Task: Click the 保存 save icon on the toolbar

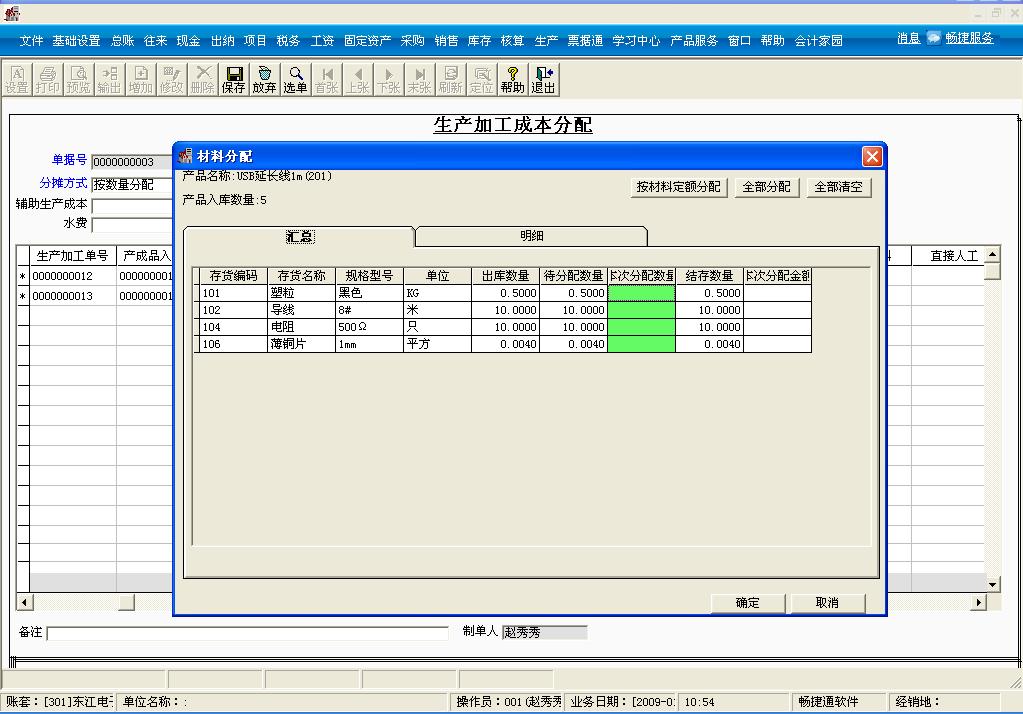Action: point(234,80)
